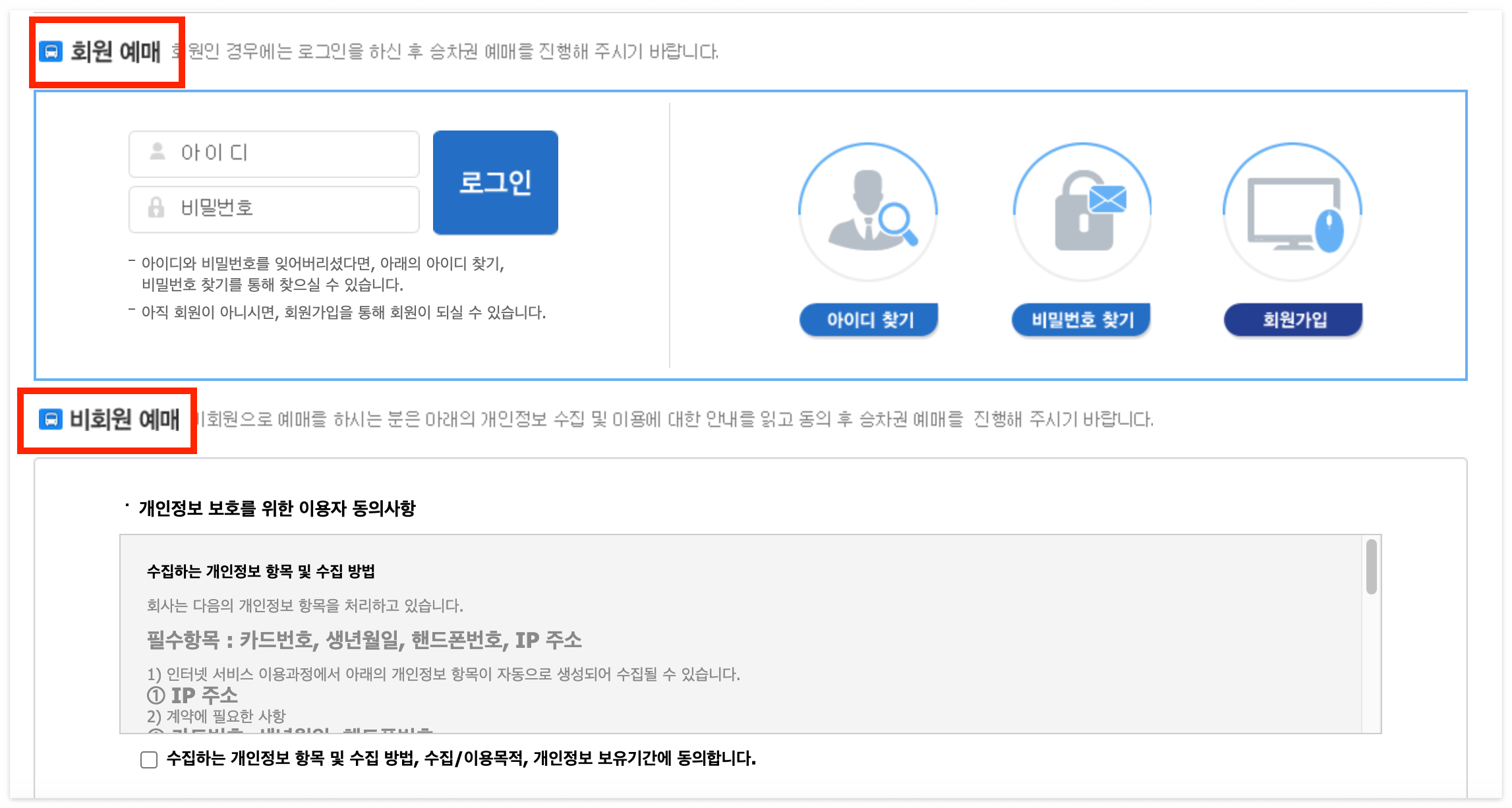Check the personal info consent checkbox
Screen dimensions: 1512x808
point(149,759)
